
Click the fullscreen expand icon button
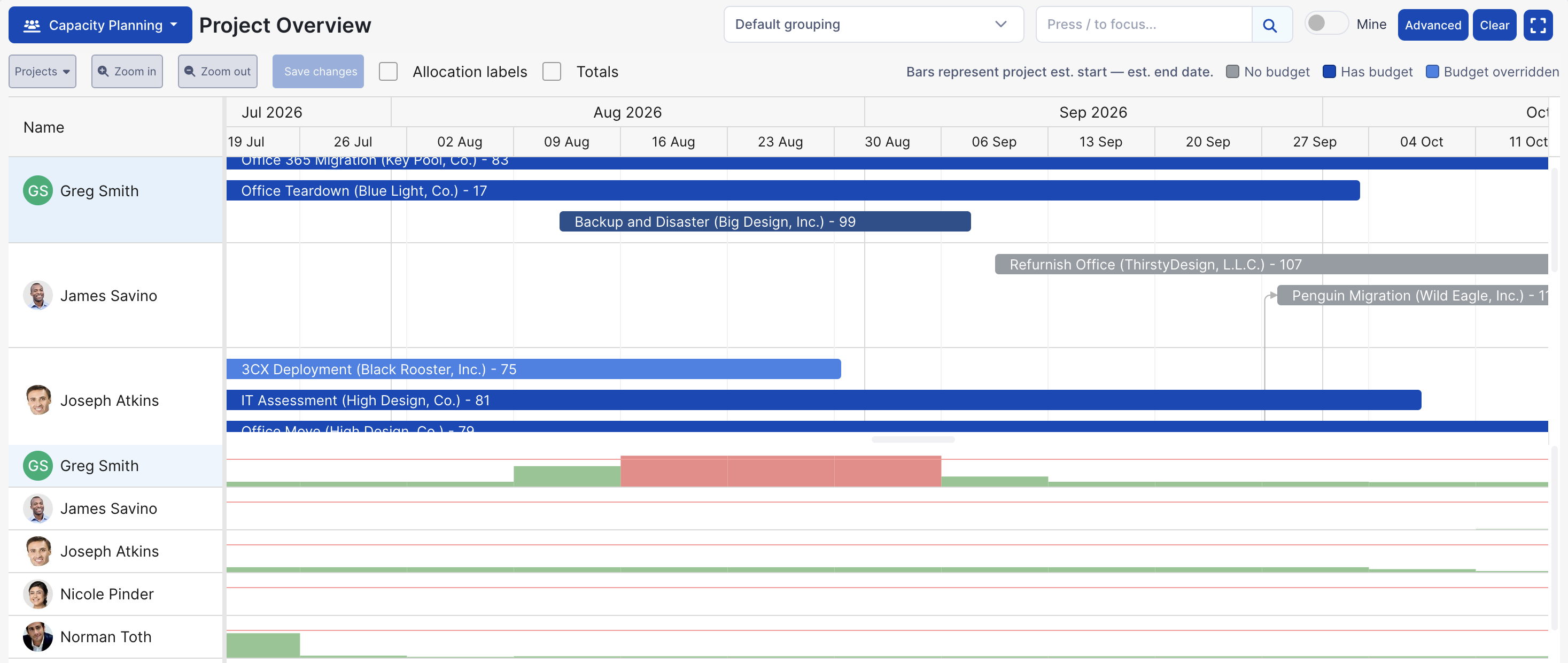pyautogui.click(x=1538, y=25)
